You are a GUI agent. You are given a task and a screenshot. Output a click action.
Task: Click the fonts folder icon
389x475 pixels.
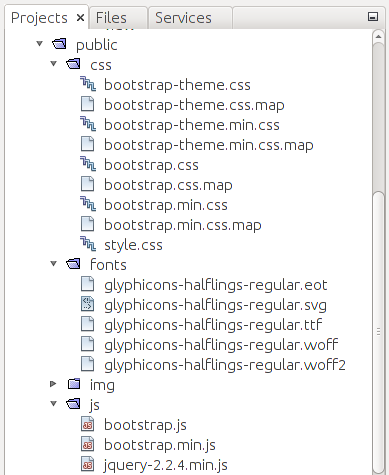[x=73, y=264]
